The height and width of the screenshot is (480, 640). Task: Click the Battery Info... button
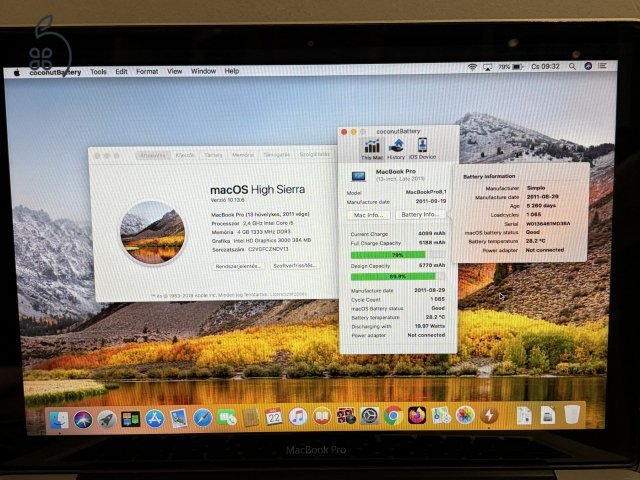coord(420,214)
